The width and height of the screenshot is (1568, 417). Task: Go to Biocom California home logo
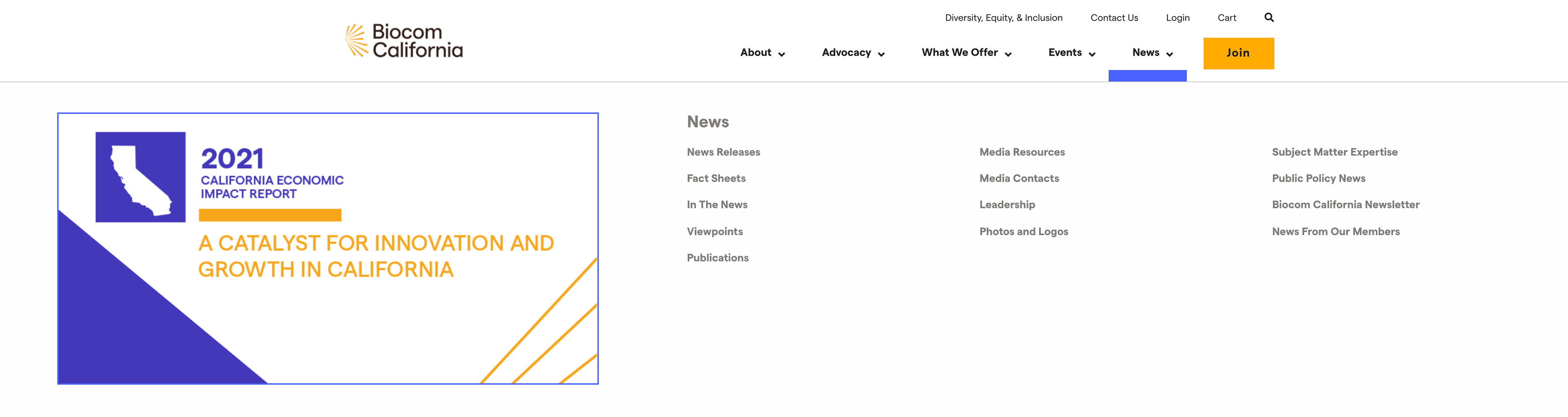pyautogui.click(x=403, y=41)
